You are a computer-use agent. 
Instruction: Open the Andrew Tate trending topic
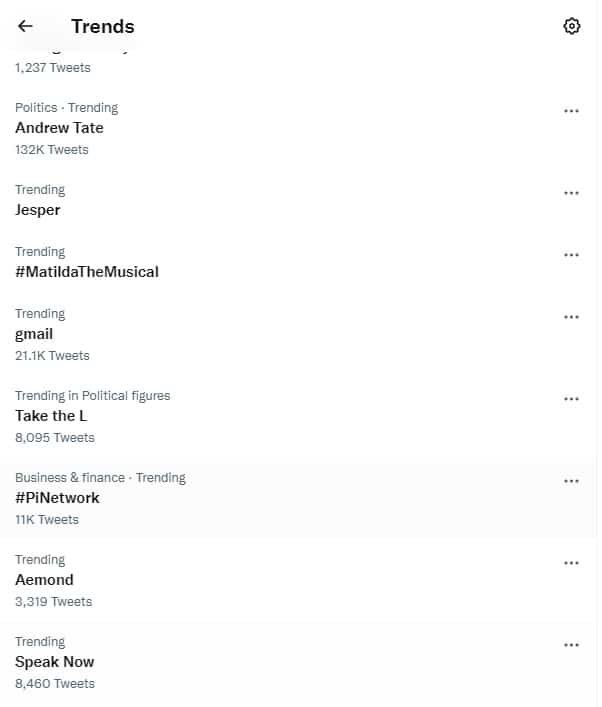pos(60,128)
